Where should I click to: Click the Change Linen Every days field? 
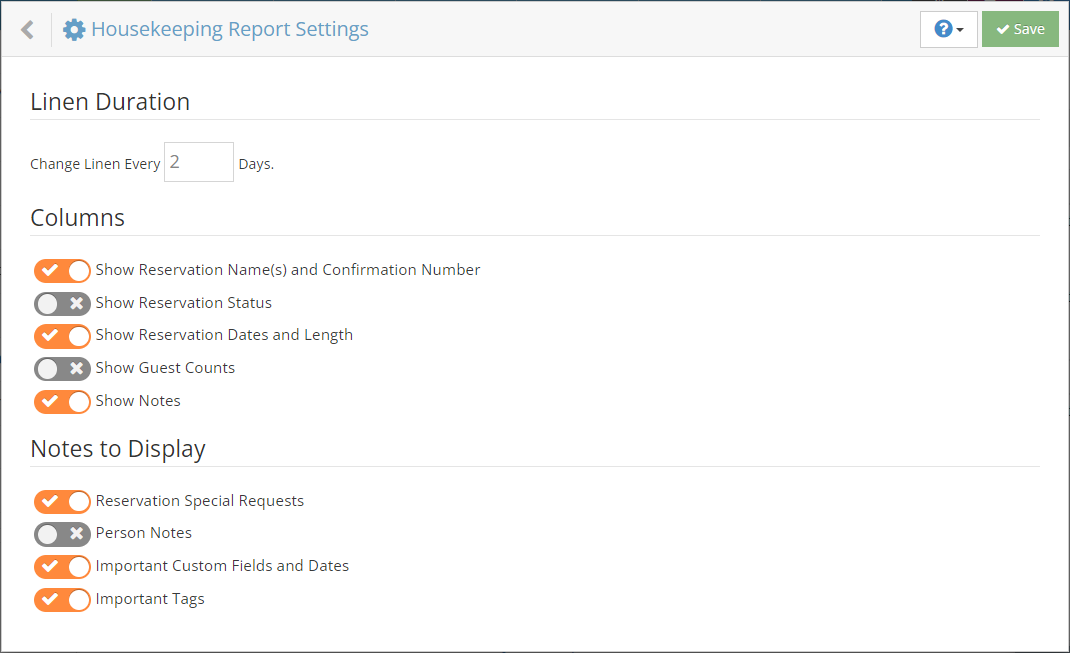199,162
